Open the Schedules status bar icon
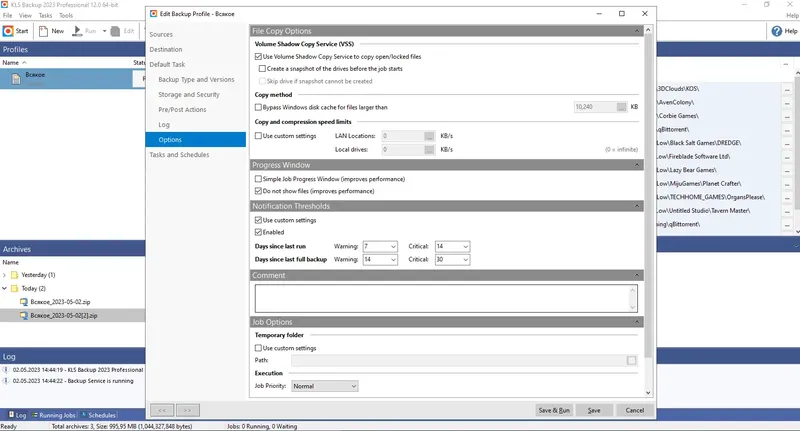 [x=84, y=415]
